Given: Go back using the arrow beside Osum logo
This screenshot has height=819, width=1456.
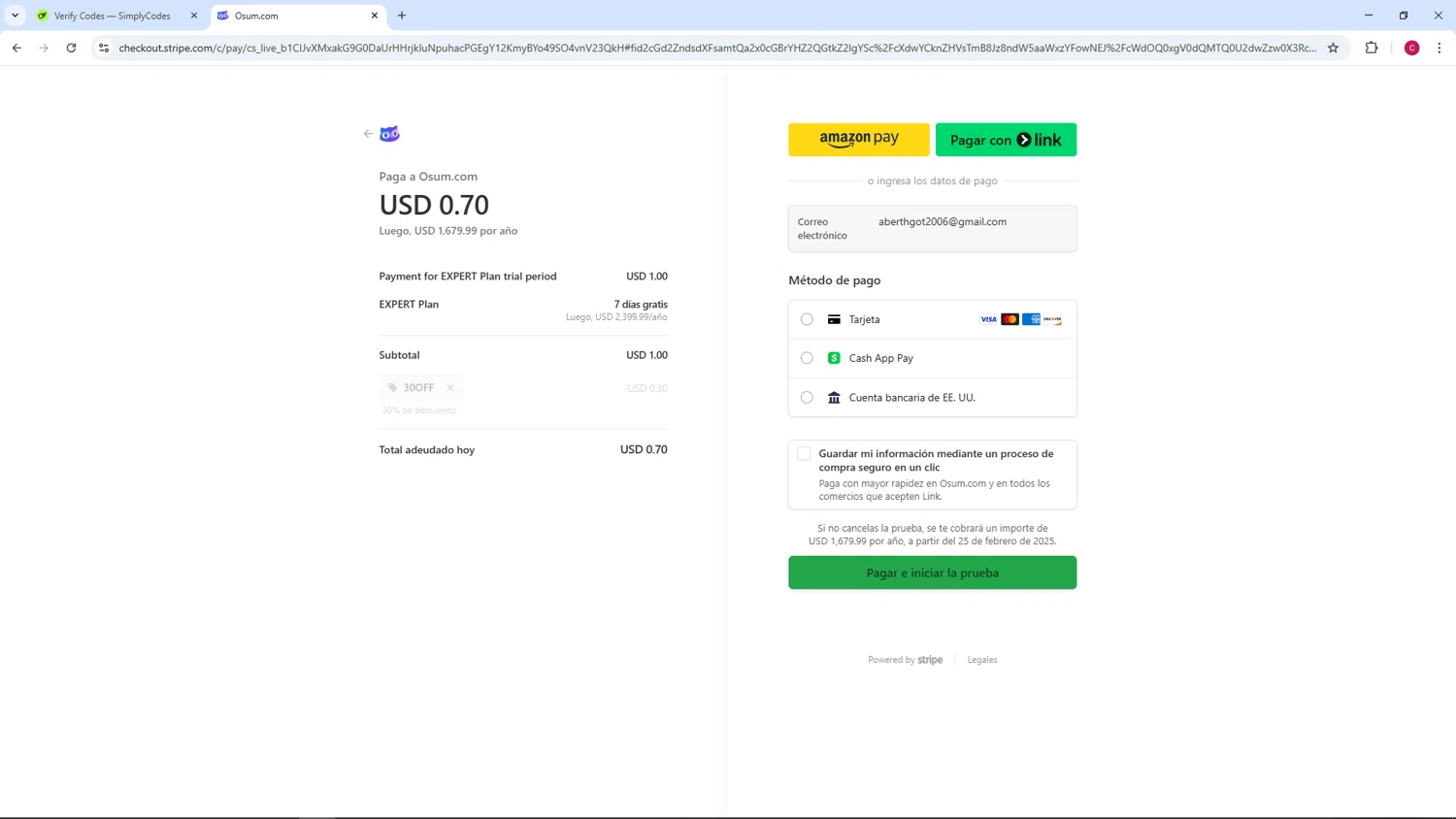Looking at the screenshot, I should pyautogui.click(x=368, y=134).
